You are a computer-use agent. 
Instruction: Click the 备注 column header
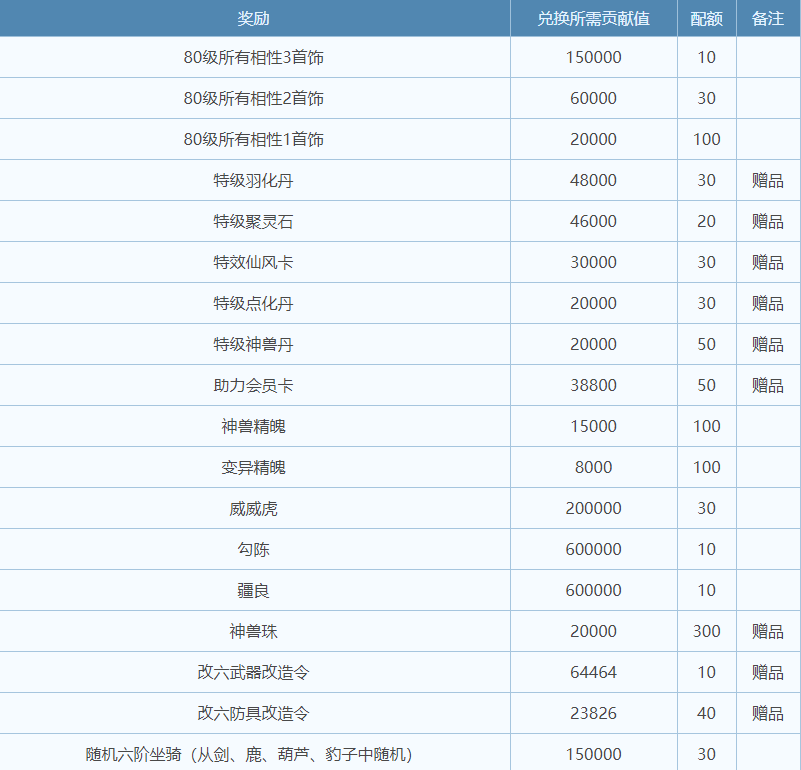[767, 18]
